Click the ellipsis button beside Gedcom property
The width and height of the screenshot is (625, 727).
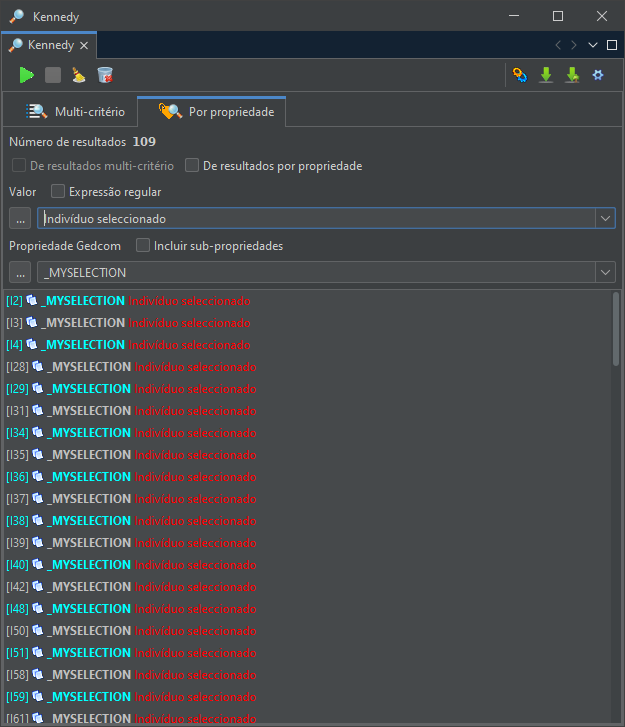pos(20,272)
